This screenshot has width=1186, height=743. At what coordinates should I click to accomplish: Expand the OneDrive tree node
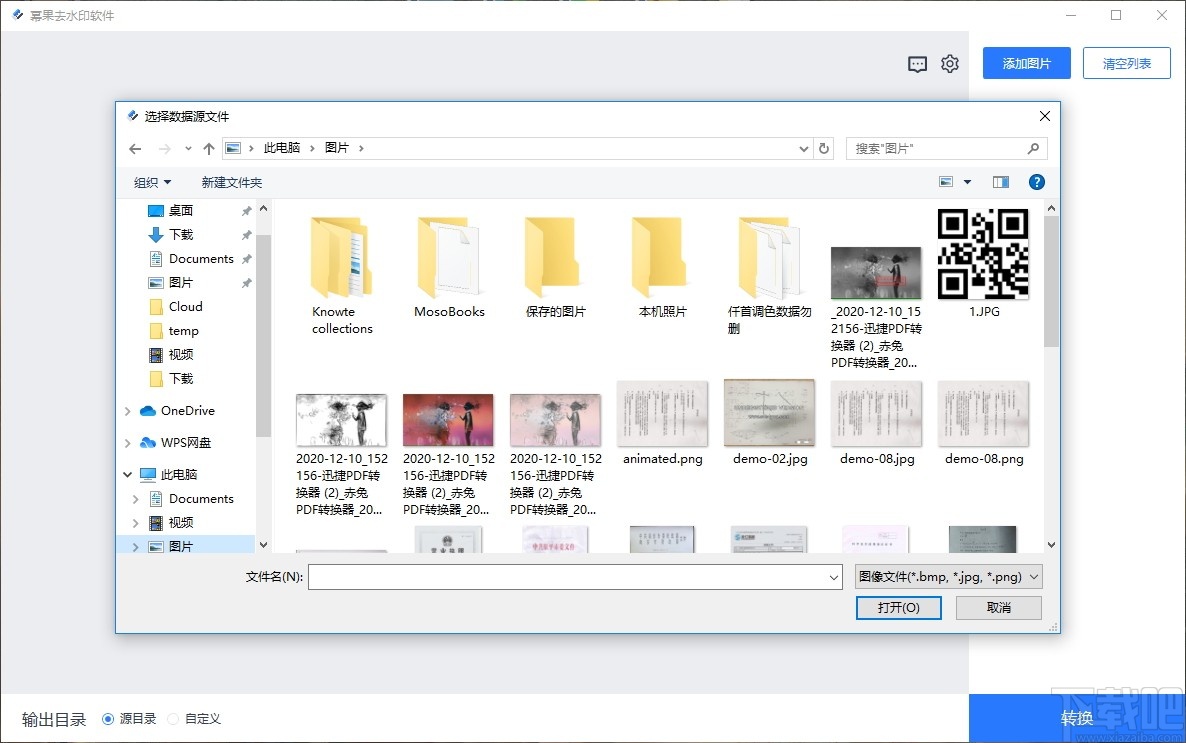coord(127,411)
